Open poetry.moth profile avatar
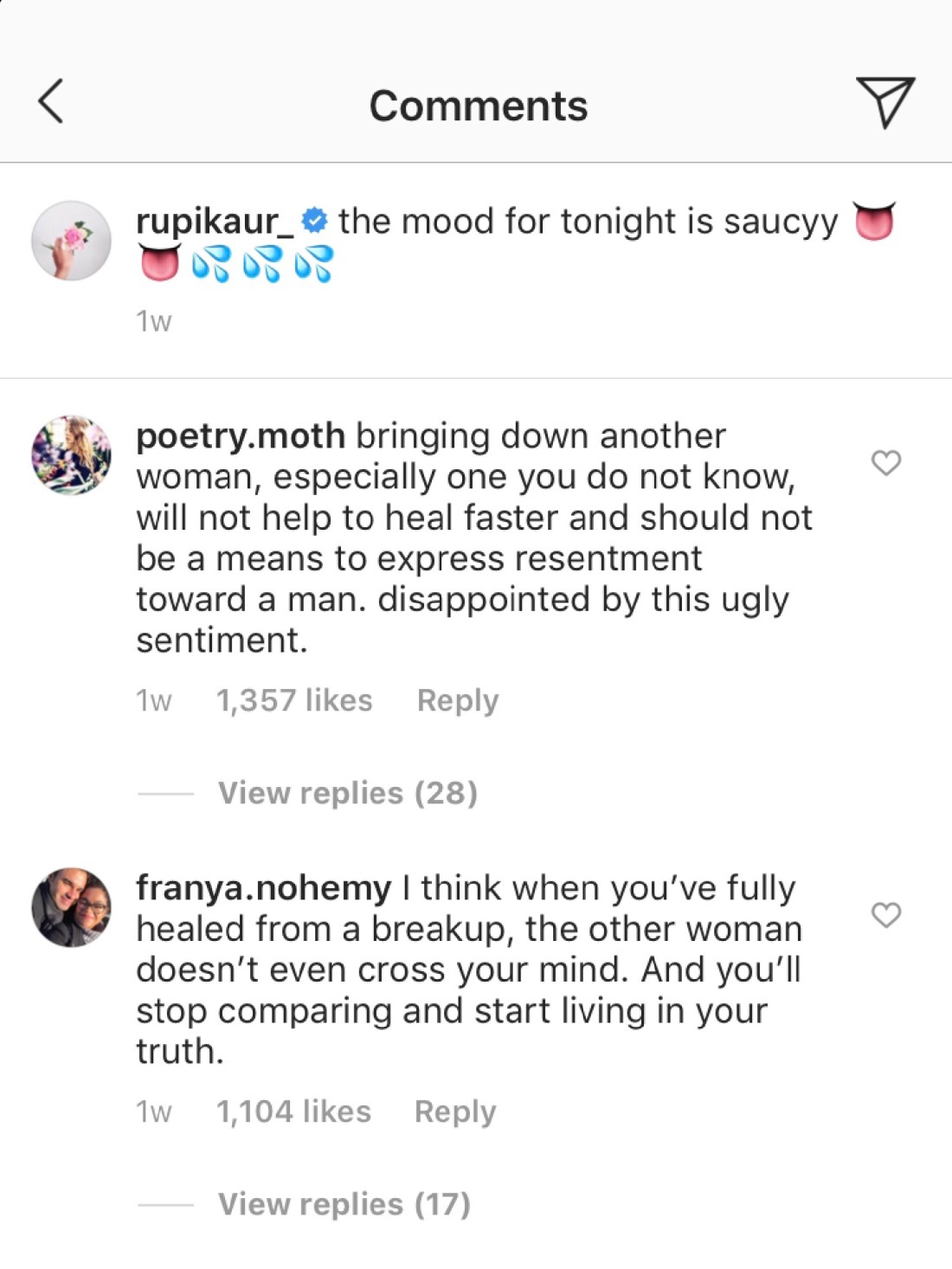The width and height of the screenshot is (952, 1269). 71,454
